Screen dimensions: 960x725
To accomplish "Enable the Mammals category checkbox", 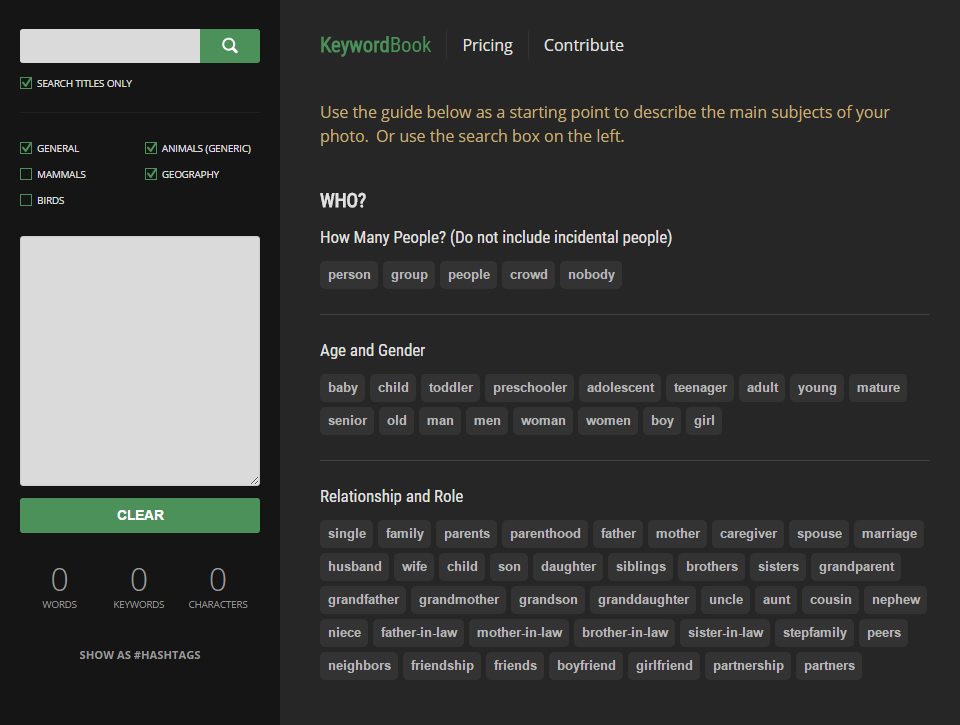I will pos(26,174).
